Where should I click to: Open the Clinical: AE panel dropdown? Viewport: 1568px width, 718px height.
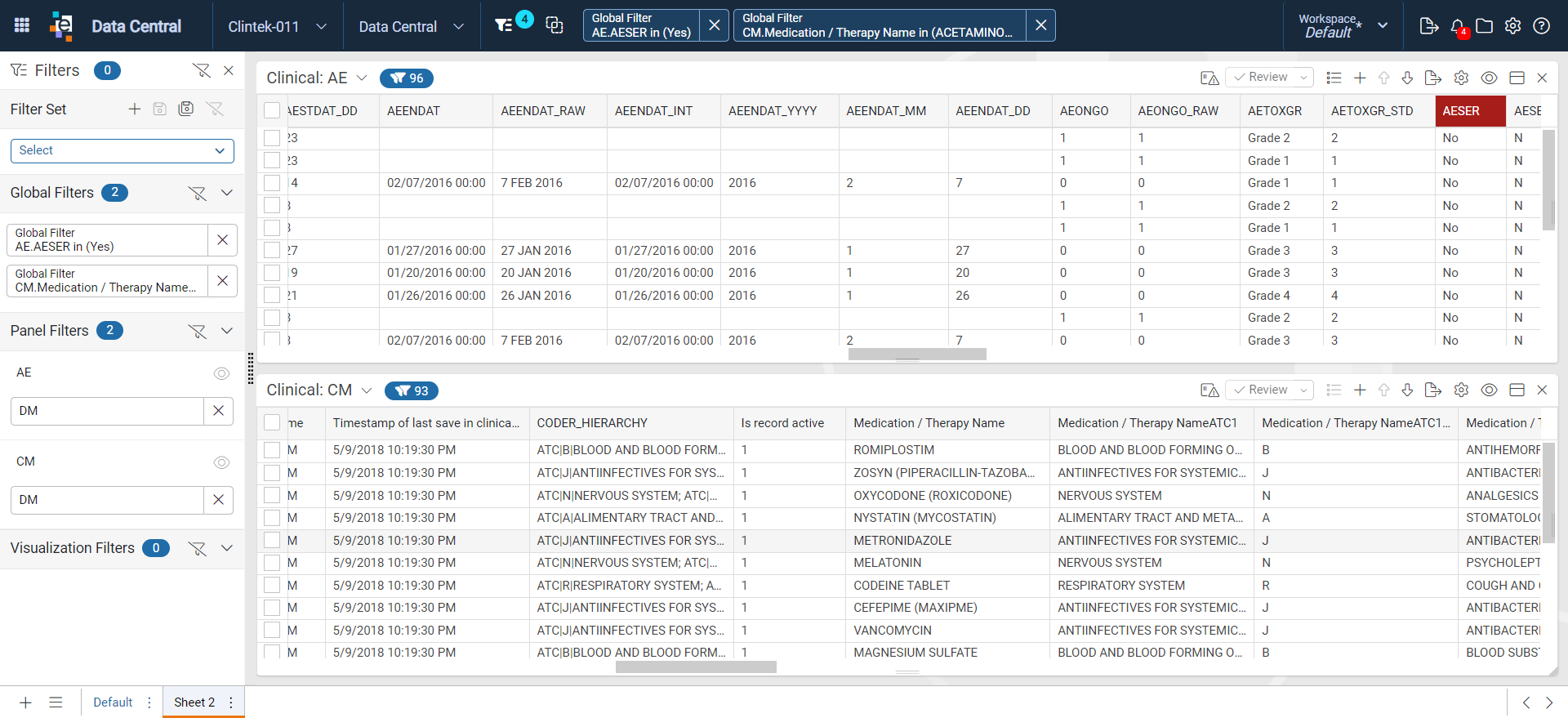point(362,78)
